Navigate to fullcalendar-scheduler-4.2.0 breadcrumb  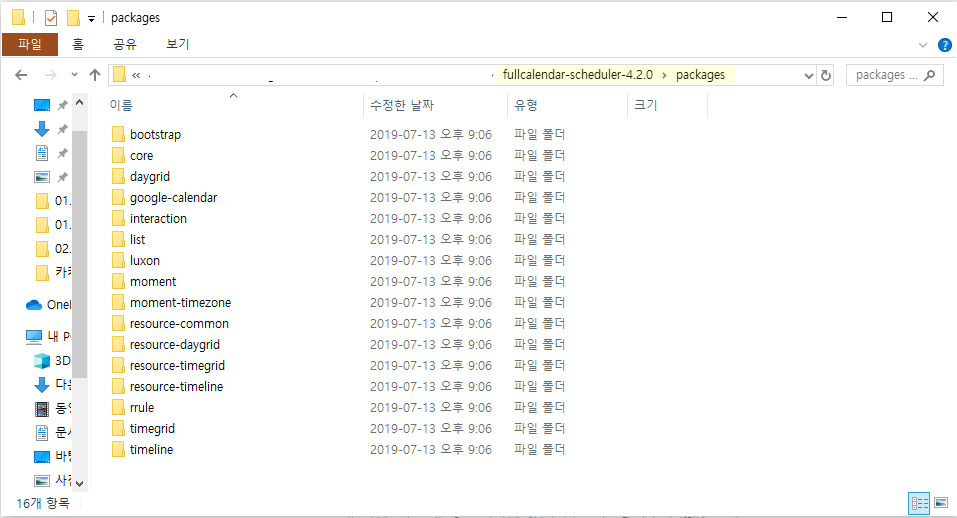pos(577,75)
